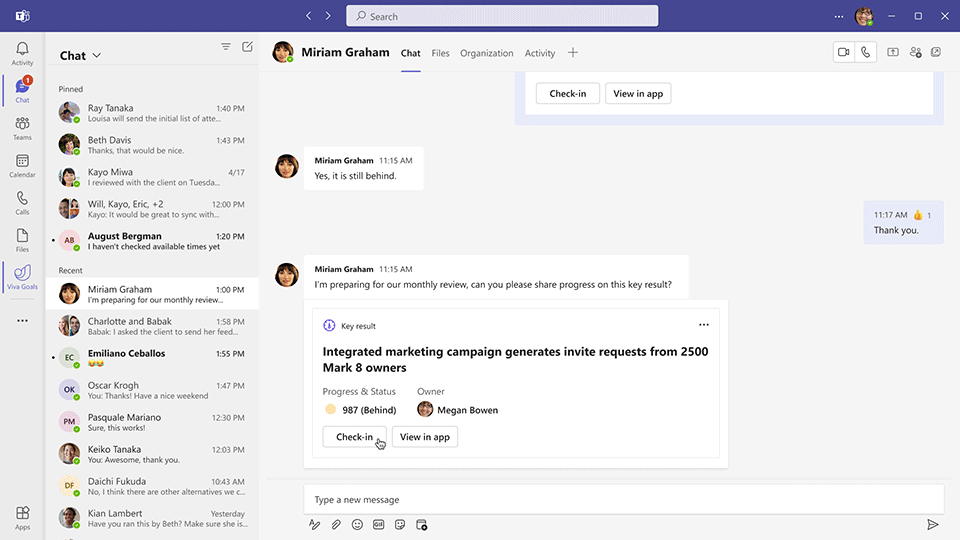Start an audio call using phone icon
The width and height of the screenshot is (960, 540).
coord(866,53)
